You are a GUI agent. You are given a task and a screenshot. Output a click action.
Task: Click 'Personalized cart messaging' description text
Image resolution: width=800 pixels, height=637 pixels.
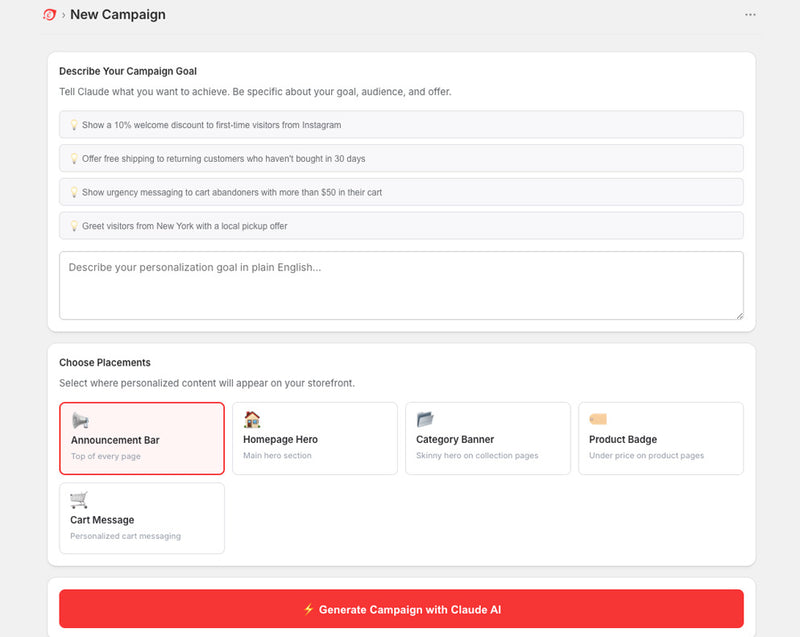(x=126, y=536)
